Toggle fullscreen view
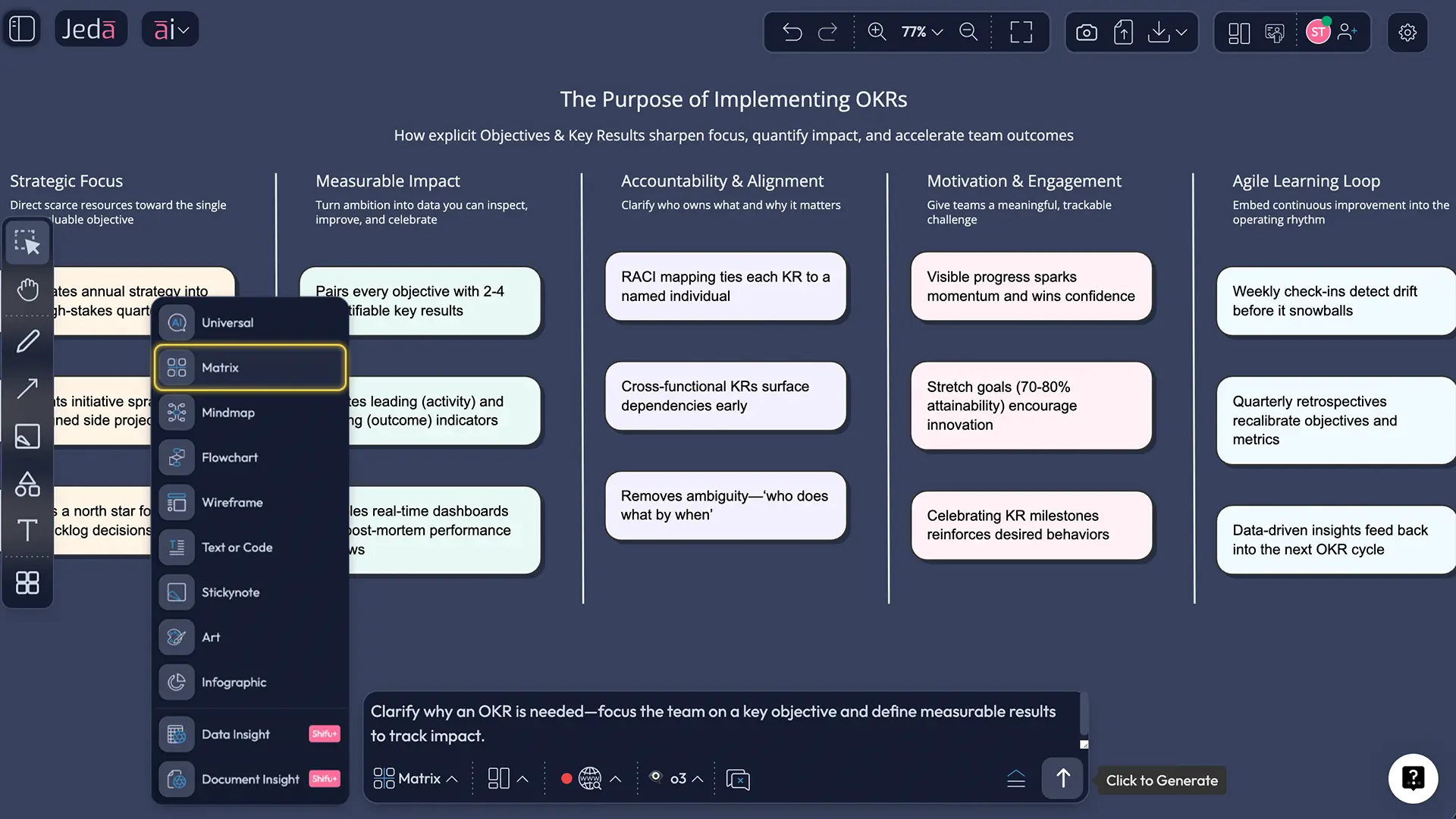Image resolution: width=1456 pixels, height=819 pixels. [x=1021, y=32]
